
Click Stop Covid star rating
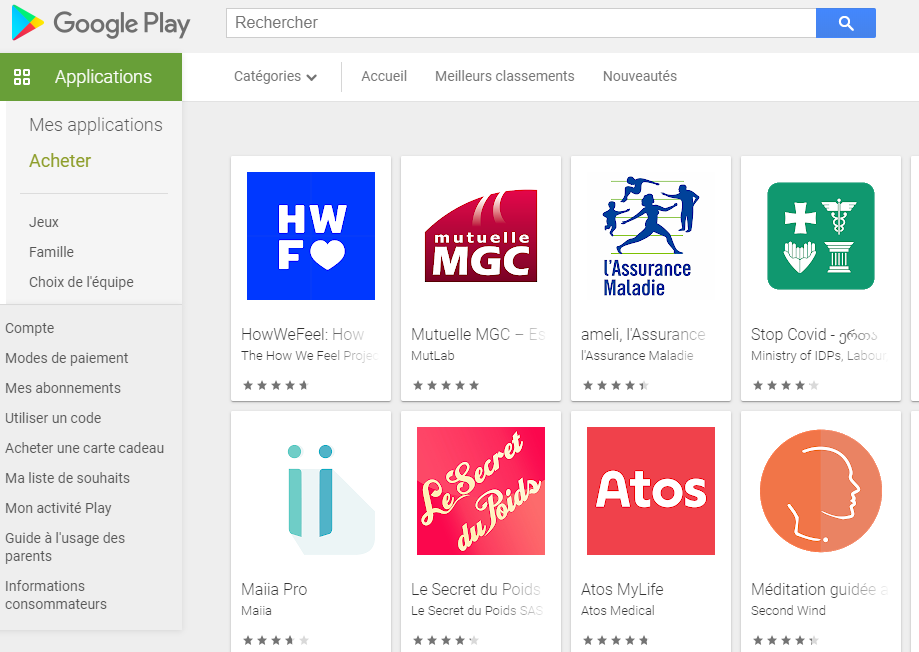coord(785,385)
